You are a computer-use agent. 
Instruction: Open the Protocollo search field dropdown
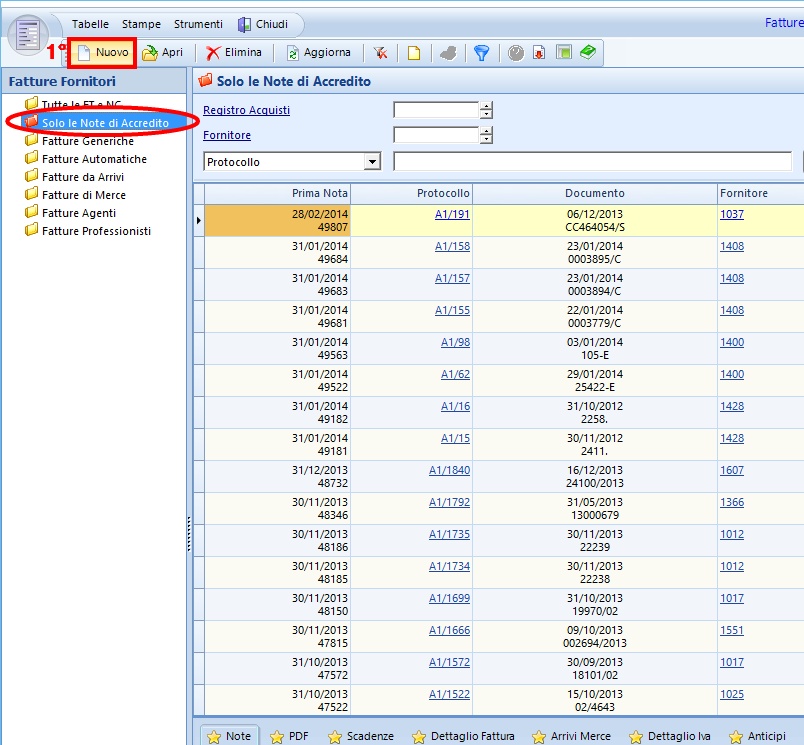(372, 161)
